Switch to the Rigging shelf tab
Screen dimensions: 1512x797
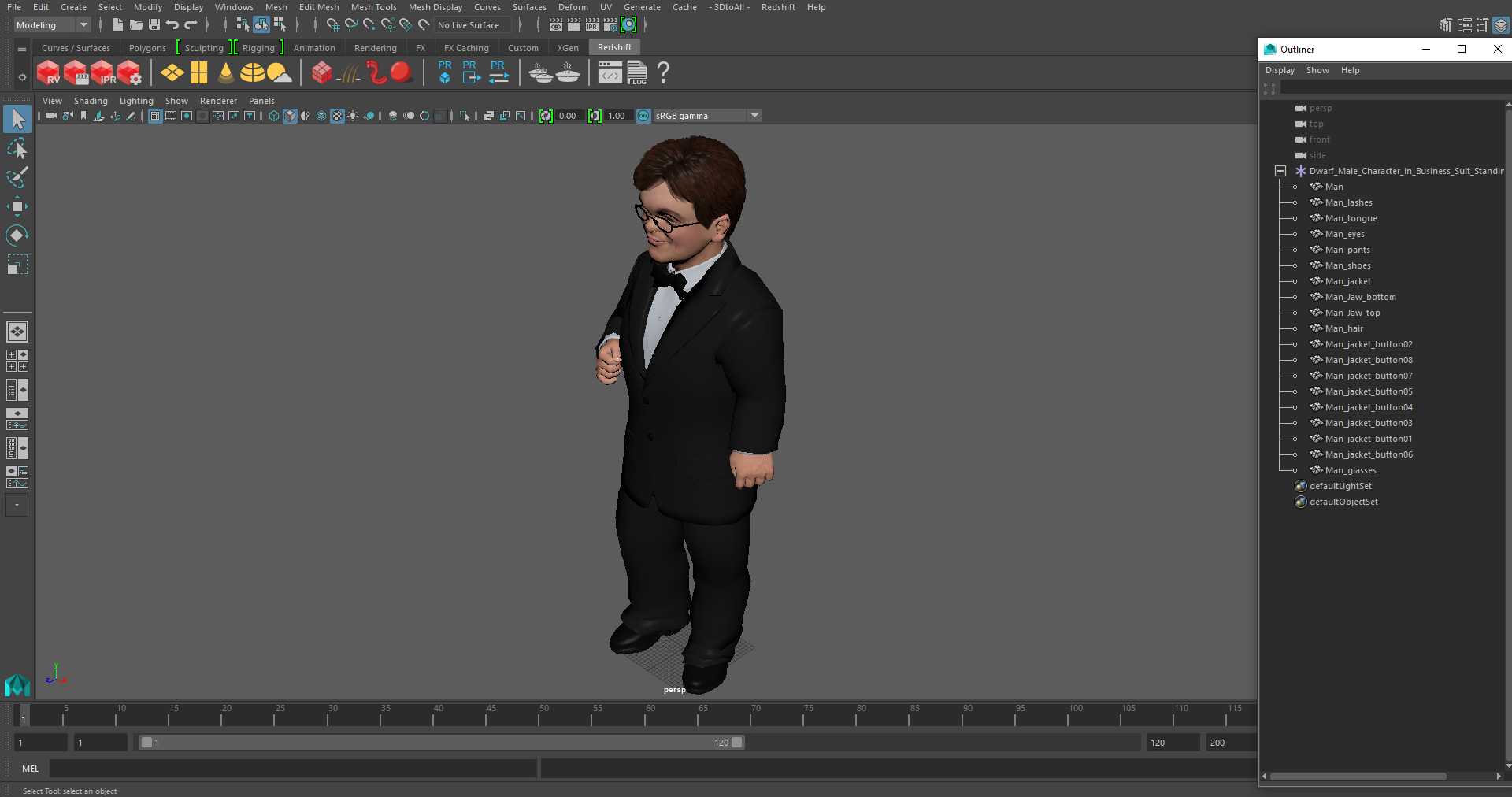click(x=258, y=48)
